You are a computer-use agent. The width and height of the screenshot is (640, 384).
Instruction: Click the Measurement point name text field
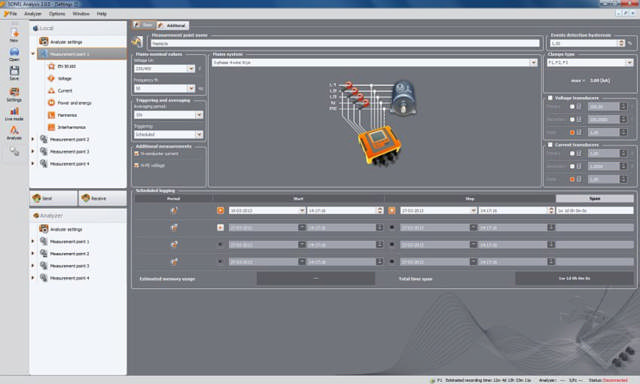tap(345, 43)
